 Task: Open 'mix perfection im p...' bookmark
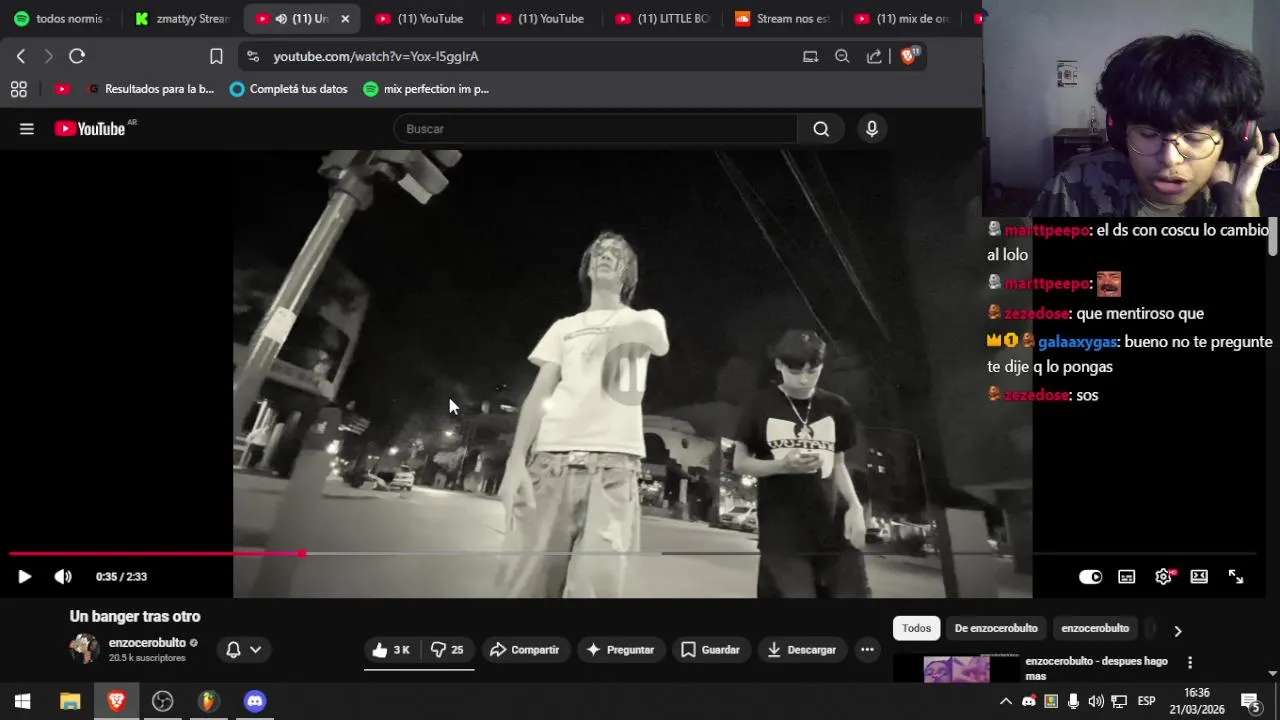[427, 89]
